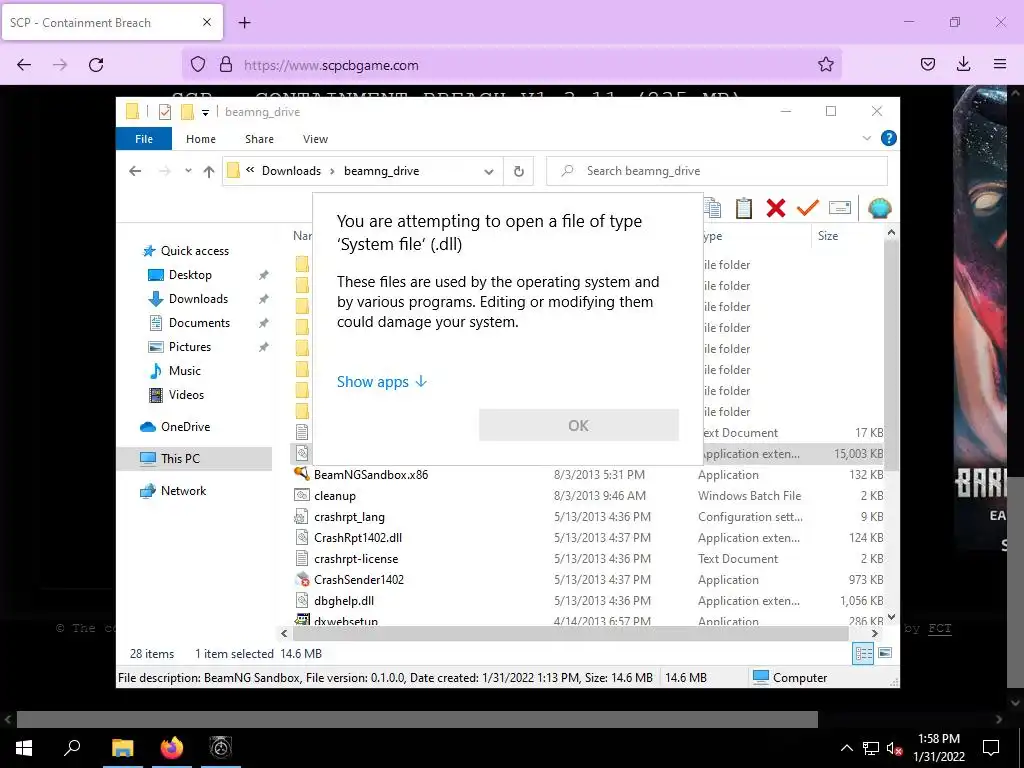
Task: Open taskbar Search magnifier
Action: coord(72,748)
